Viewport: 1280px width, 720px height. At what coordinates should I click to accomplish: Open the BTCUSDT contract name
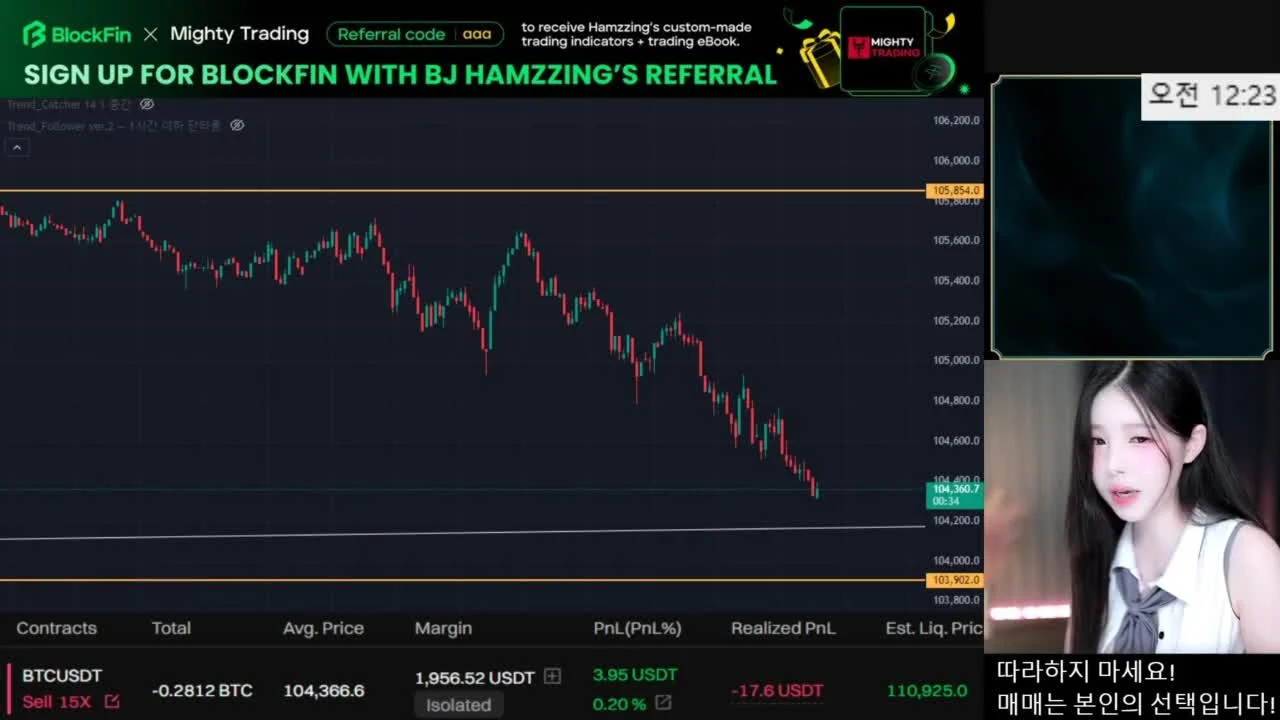[x=62, y=676]
